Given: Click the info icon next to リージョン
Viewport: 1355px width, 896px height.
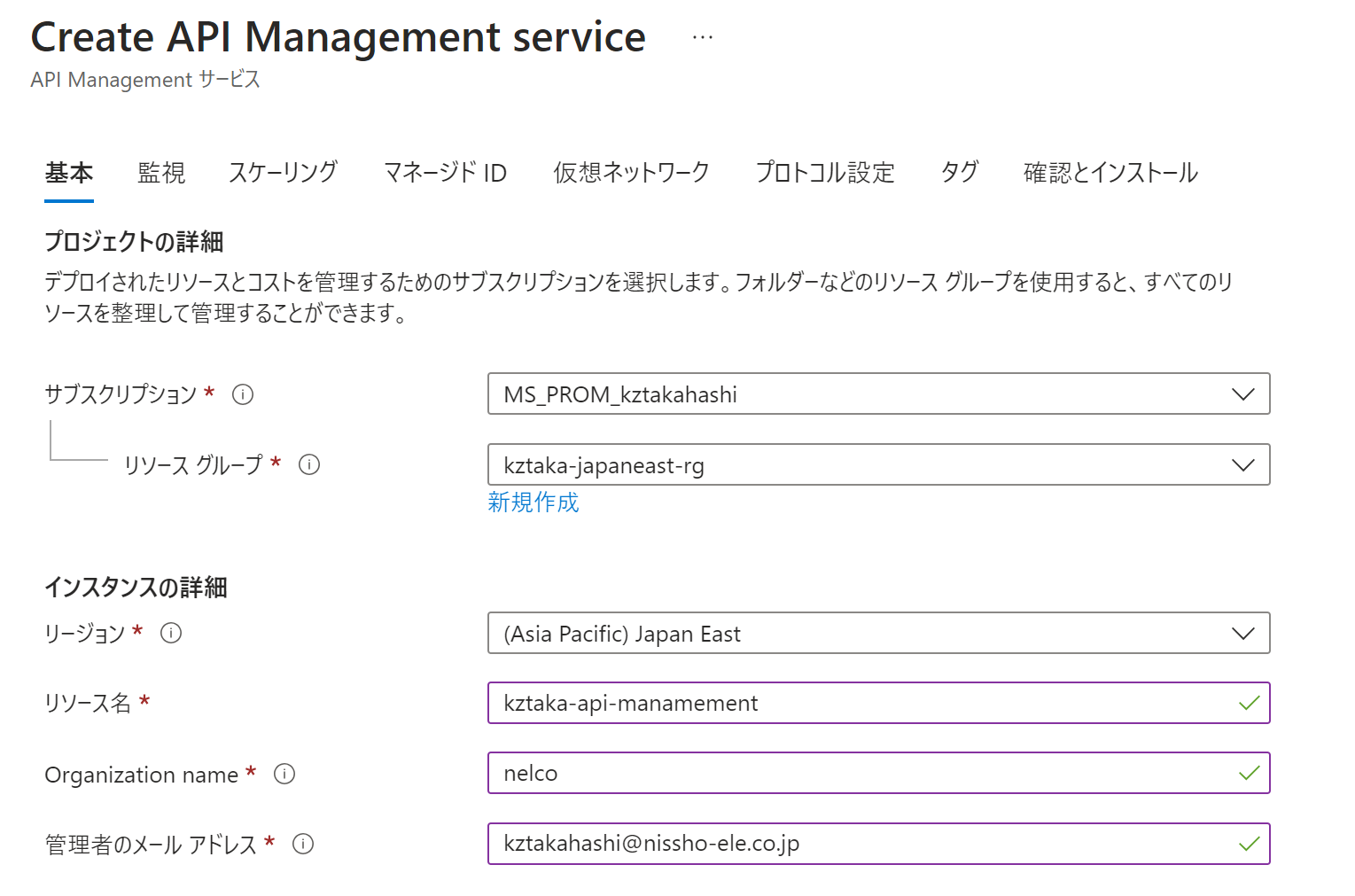Looking at the screenshot, I should pos(171,633).
